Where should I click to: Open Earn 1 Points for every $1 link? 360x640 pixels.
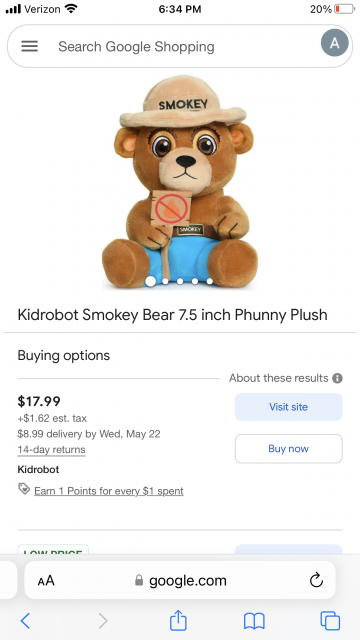point(109,491)
